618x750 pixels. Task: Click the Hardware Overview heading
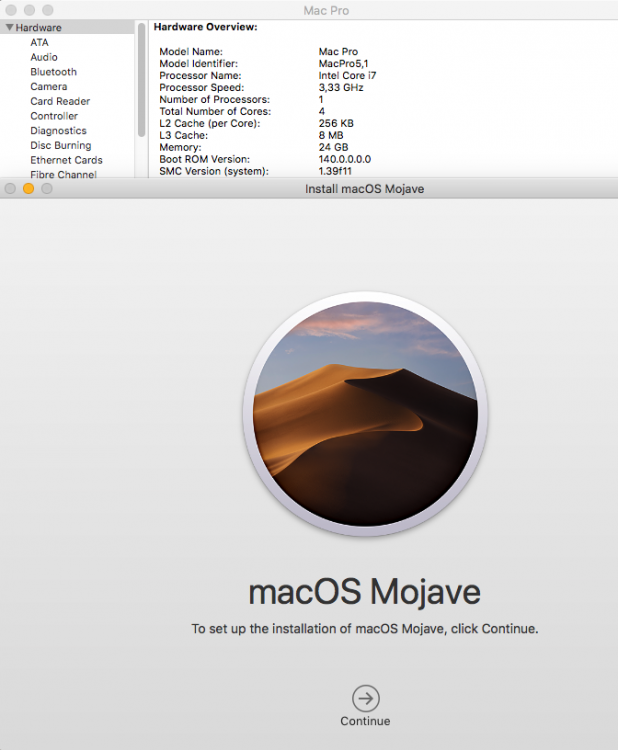pyautogui.click(x=205, y=27)
